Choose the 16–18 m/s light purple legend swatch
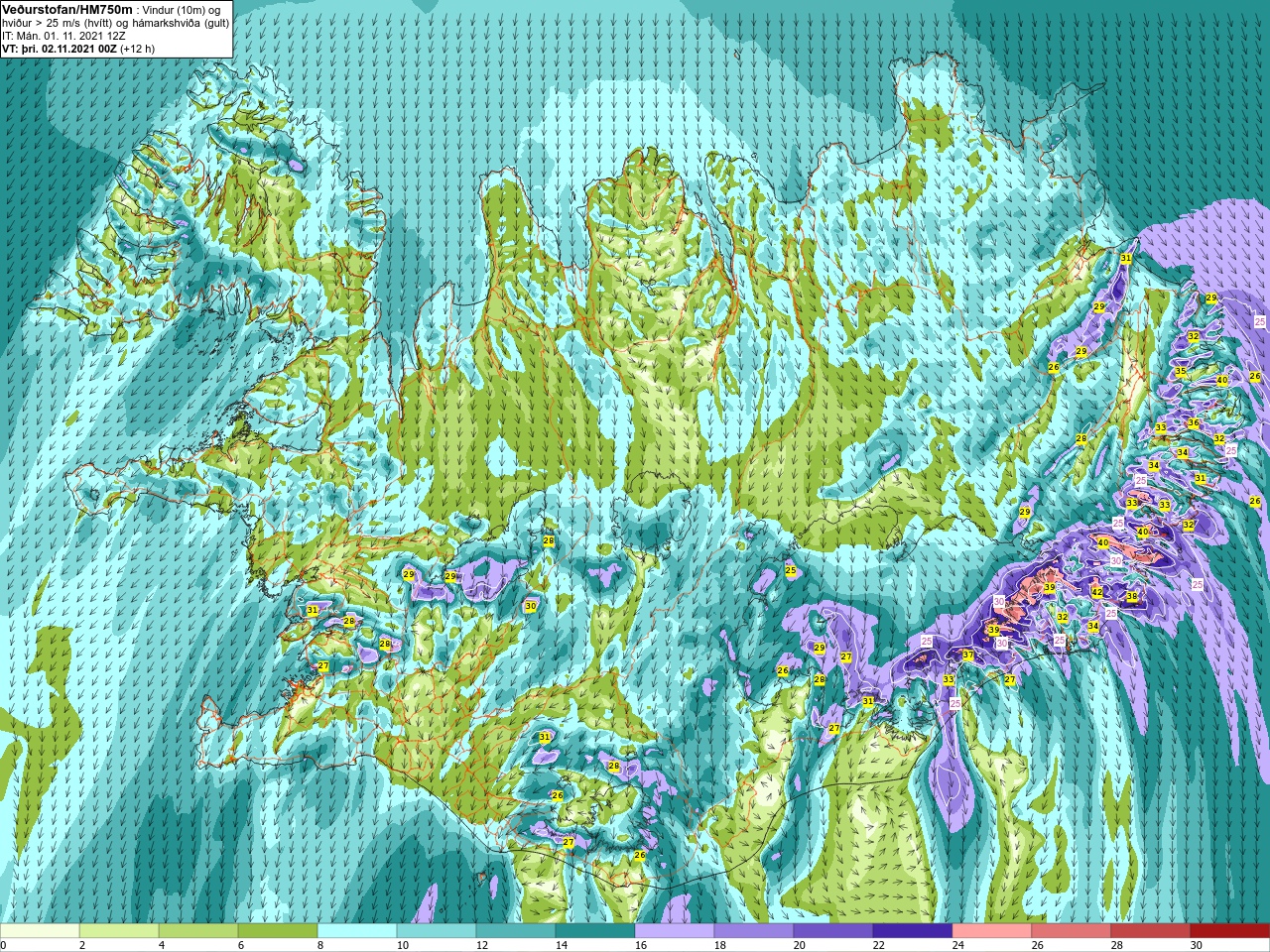1270x952 pixels. [x=675, y=931]
